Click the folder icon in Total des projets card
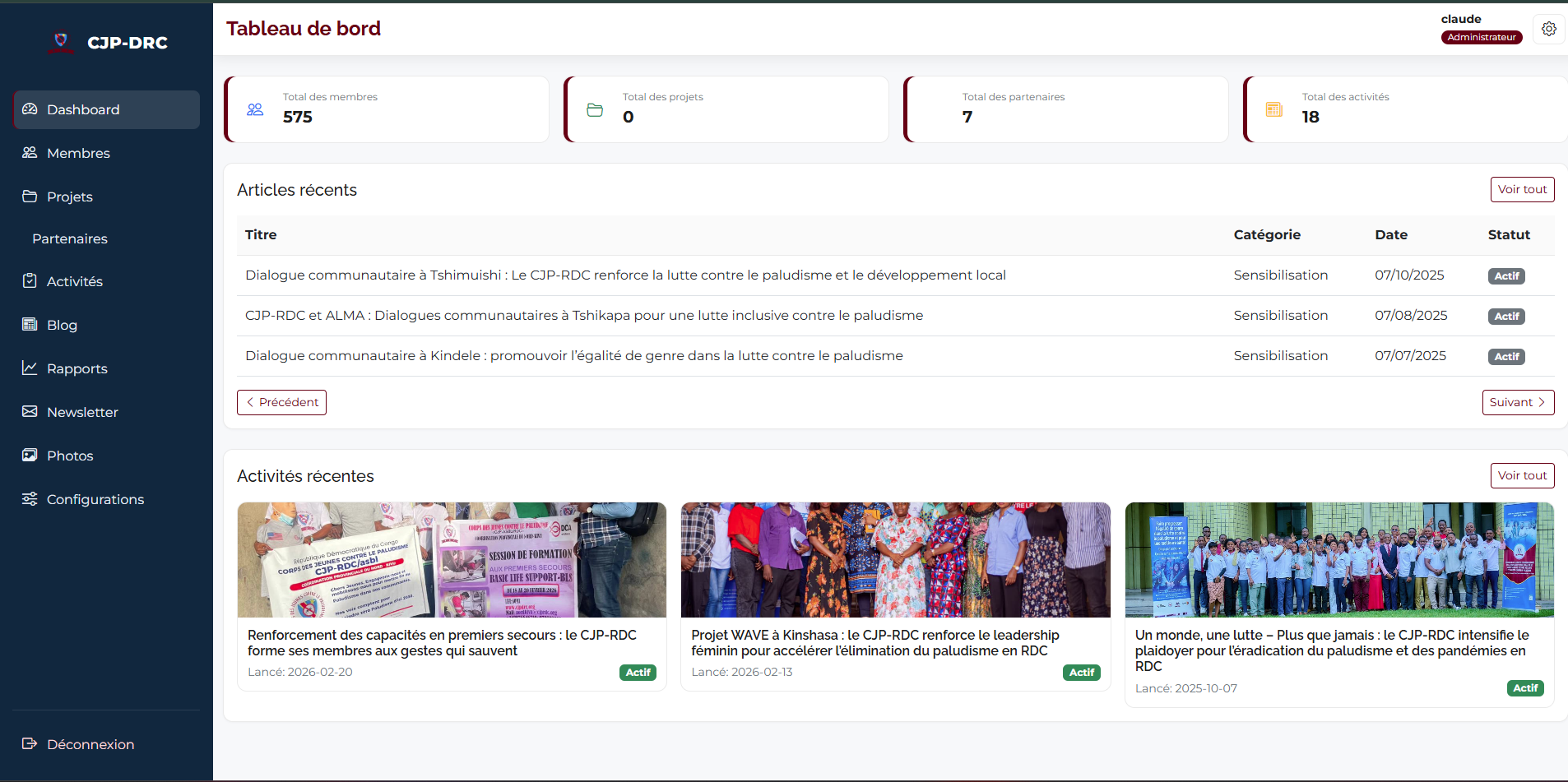The width and height of the screenshot is (1568, 782). pos(595,109)
